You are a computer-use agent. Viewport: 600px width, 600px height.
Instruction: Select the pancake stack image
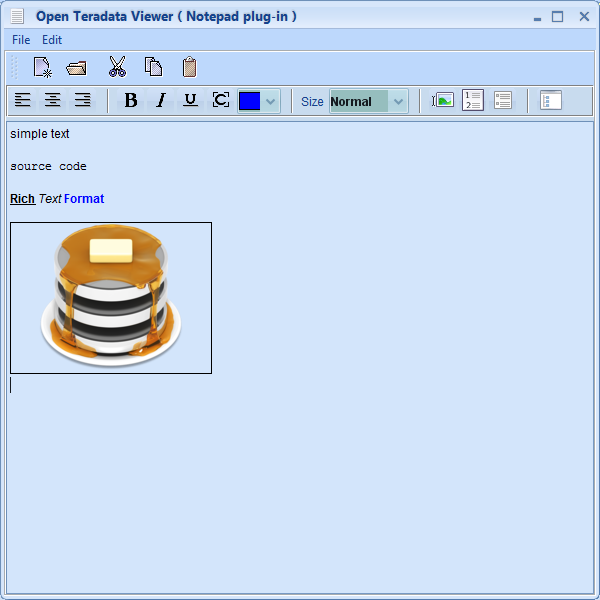click(x=111, y=298)
